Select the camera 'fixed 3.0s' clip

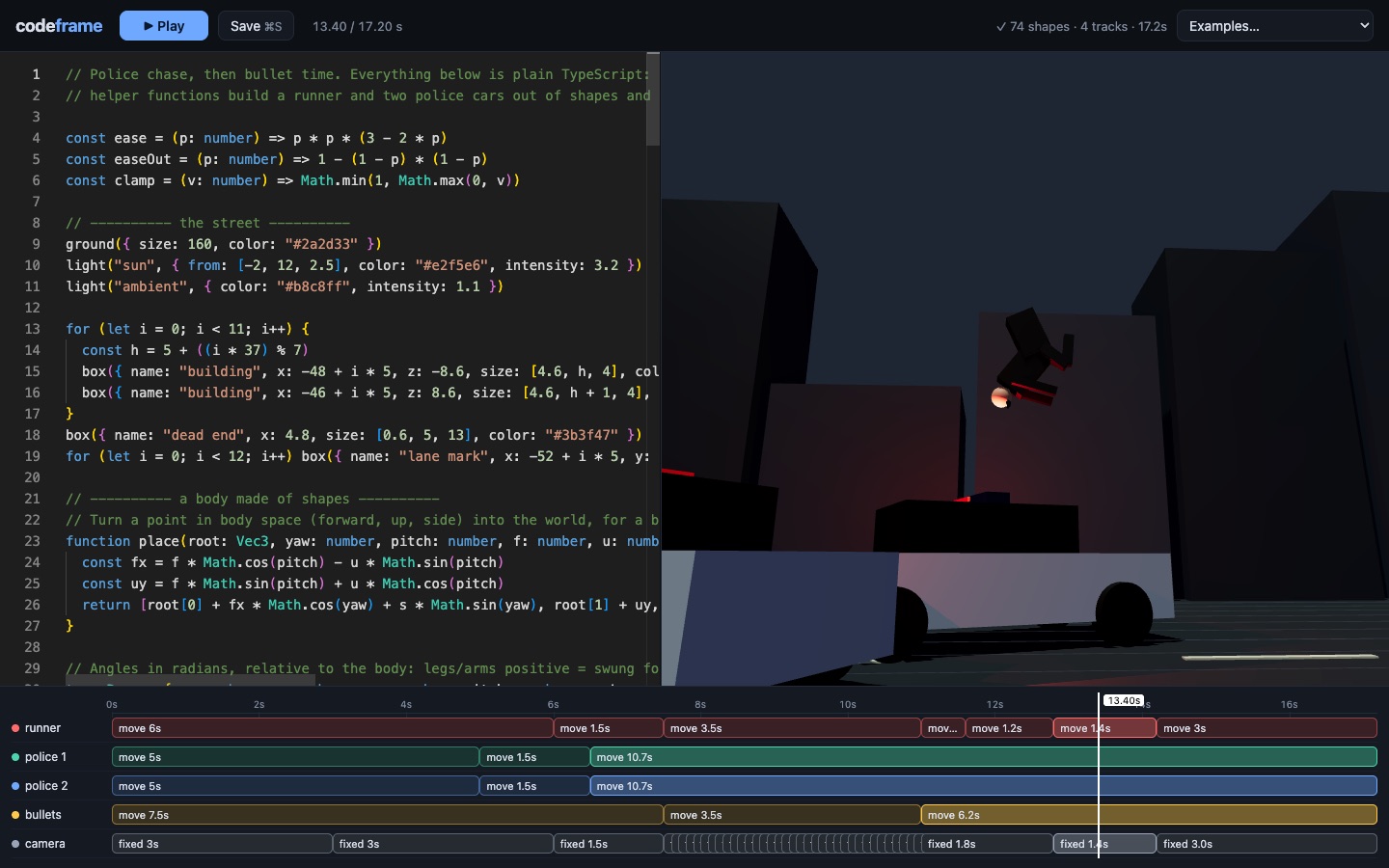click(x=1266, y=844)
